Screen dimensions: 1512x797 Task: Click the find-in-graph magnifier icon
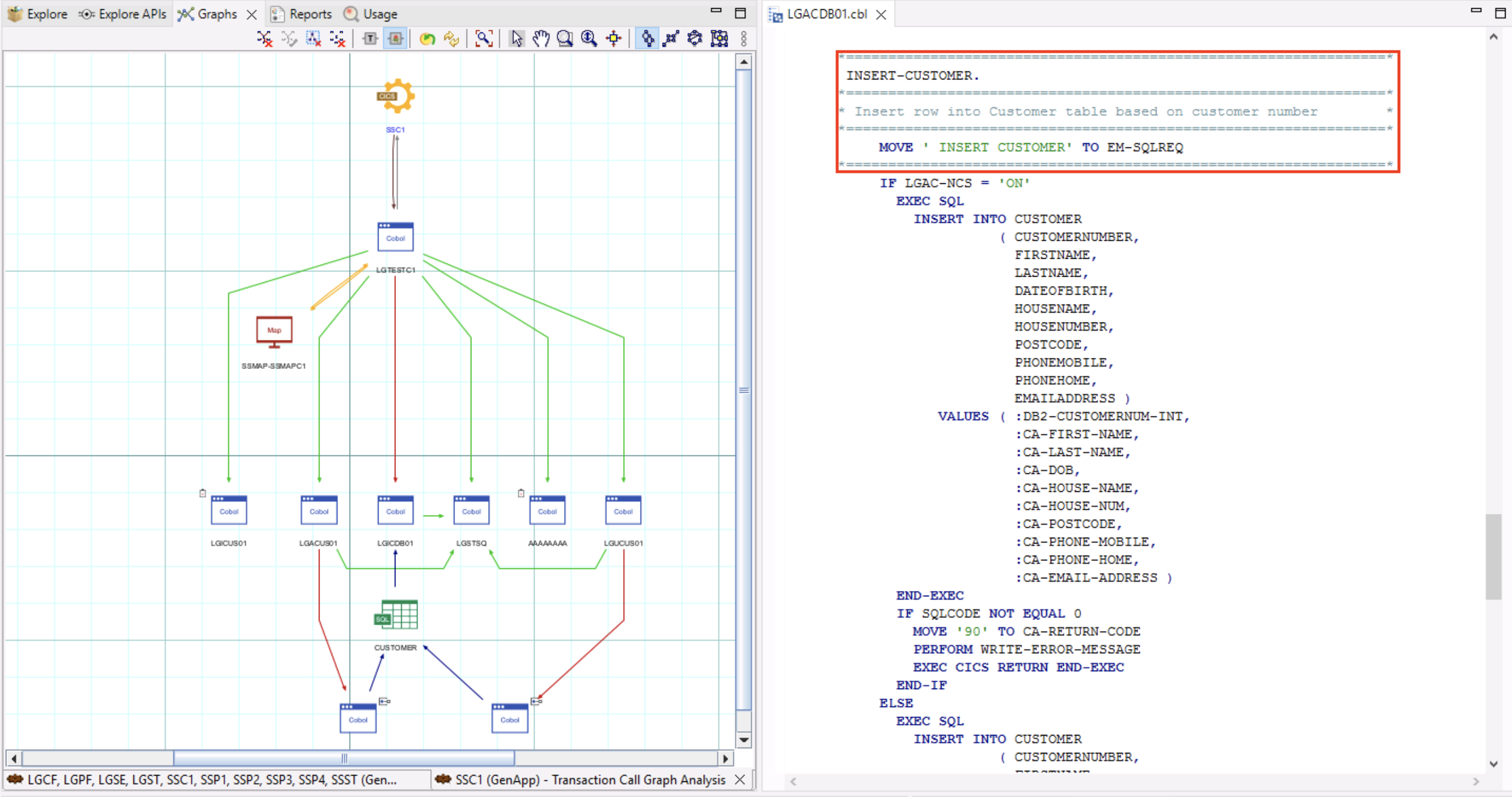484,39
